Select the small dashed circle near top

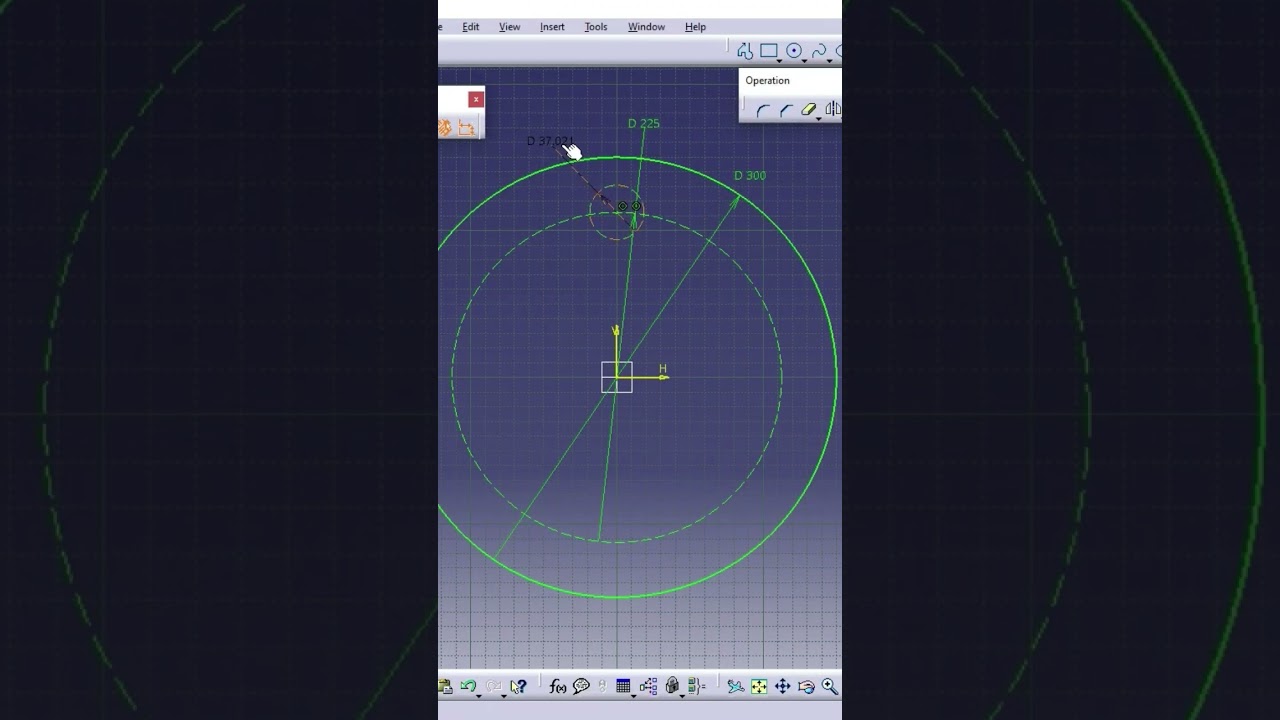[616, 212]
